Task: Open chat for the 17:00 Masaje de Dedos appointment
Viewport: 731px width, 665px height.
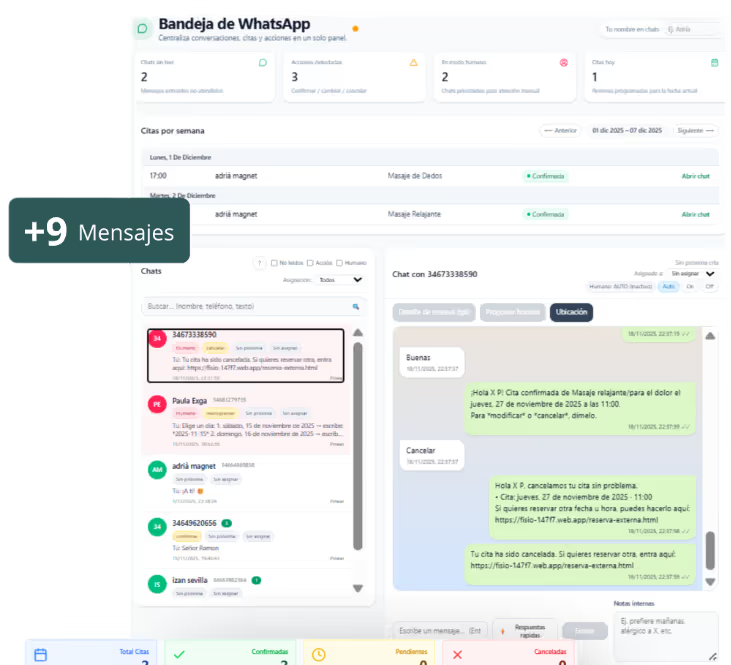Action: point(695,176)
